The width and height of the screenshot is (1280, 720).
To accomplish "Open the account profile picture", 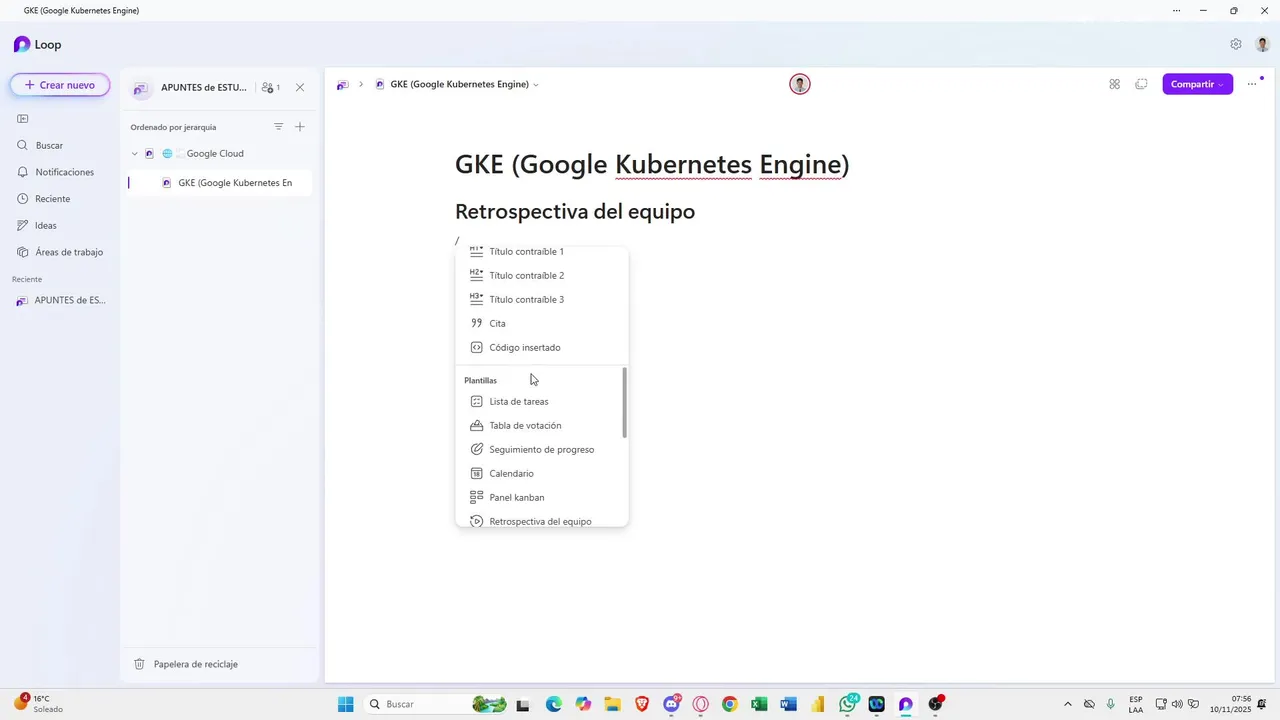I will (1263, 44).
